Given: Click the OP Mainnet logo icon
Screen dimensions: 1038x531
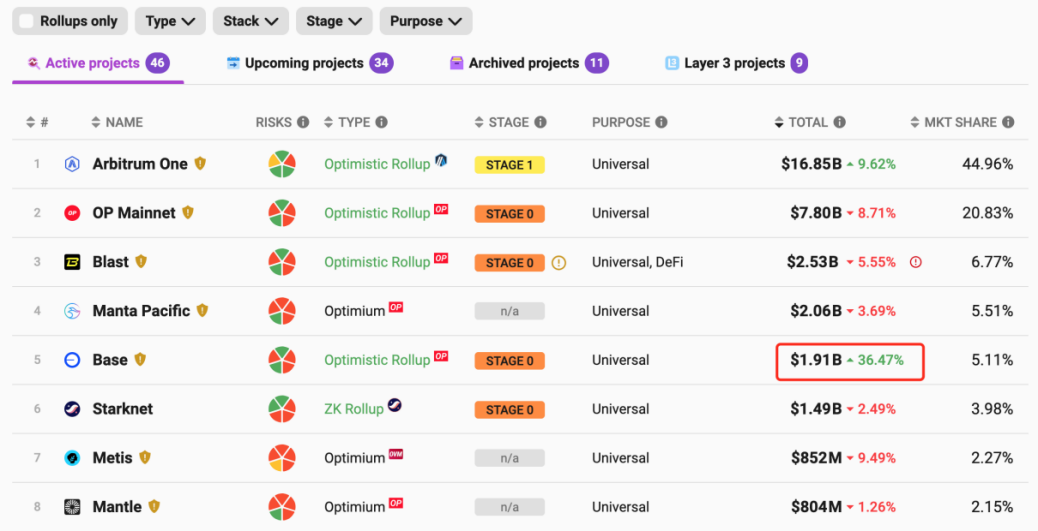Looking at the screenshot, I should click(72, 213).
